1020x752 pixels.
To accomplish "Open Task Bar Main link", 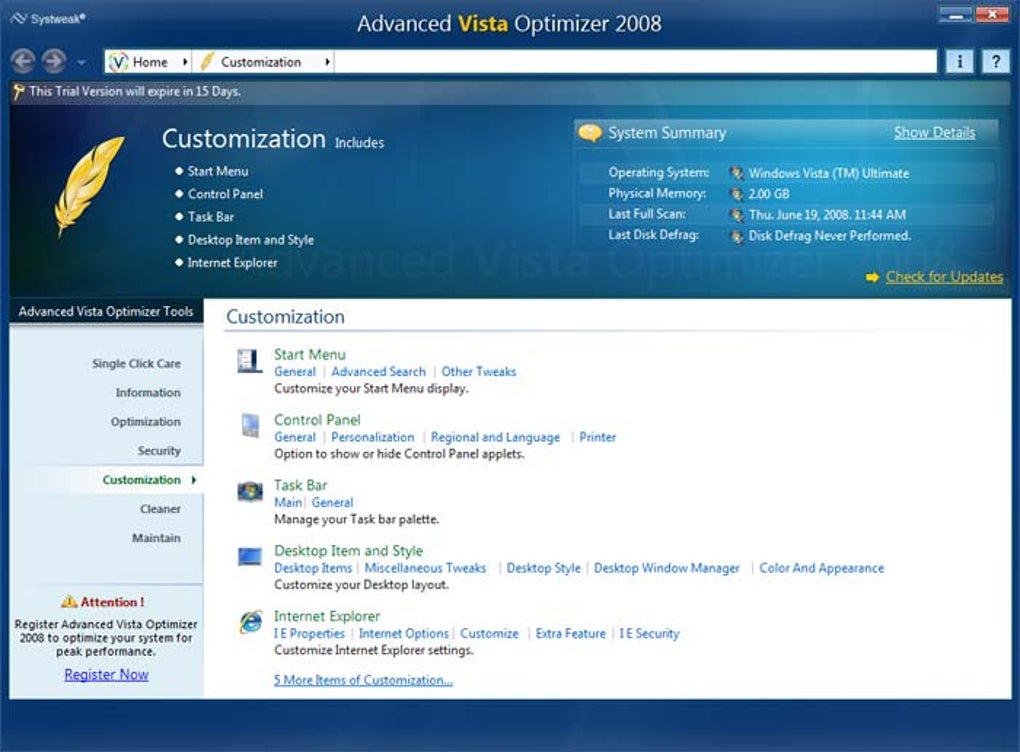I will pos(288,502).
